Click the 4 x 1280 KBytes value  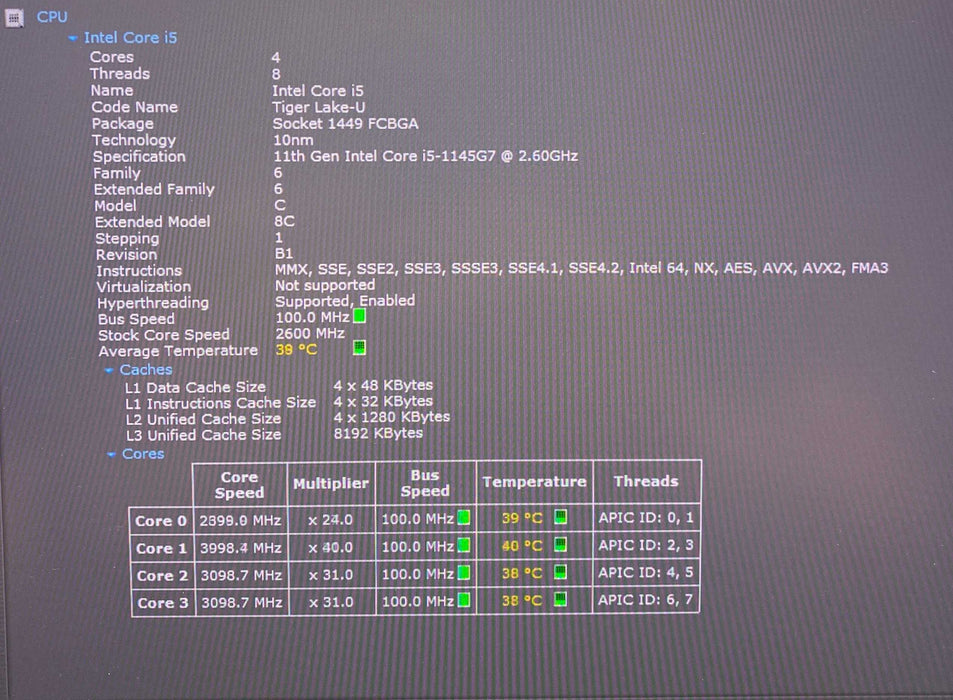coord(392,417)
